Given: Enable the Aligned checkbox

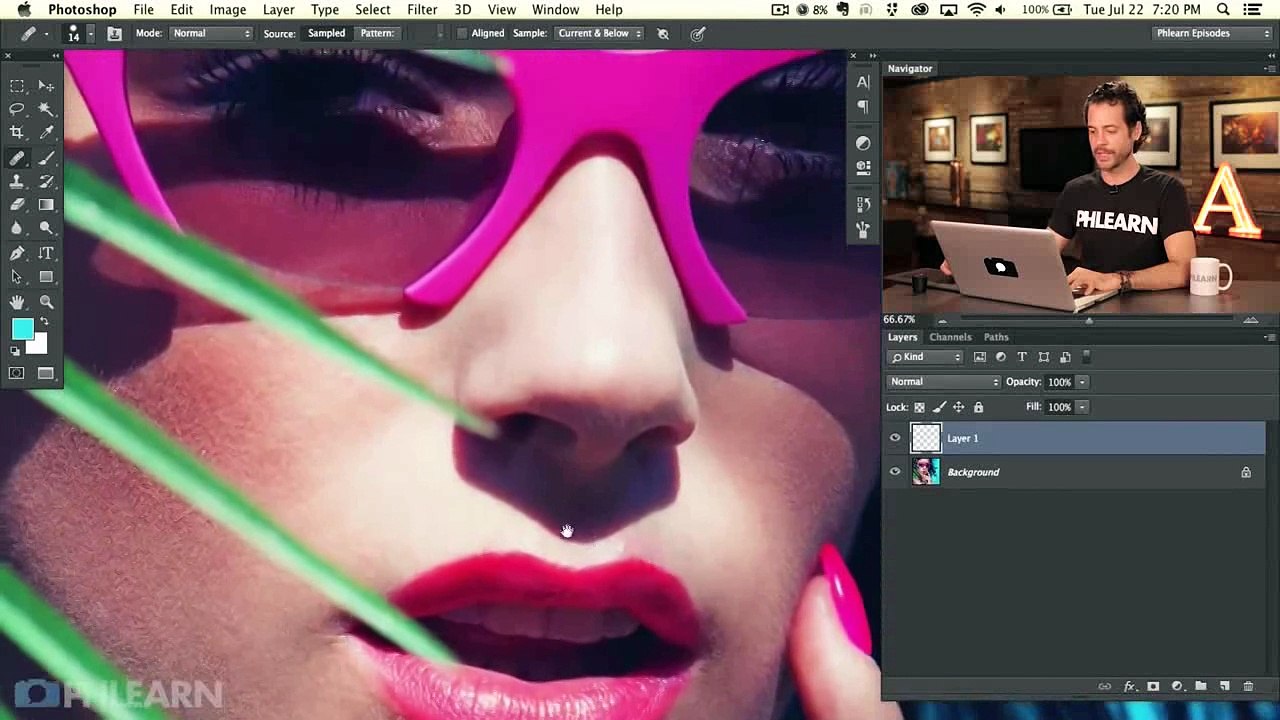Looking at the screenshot, I should (462, 34).
